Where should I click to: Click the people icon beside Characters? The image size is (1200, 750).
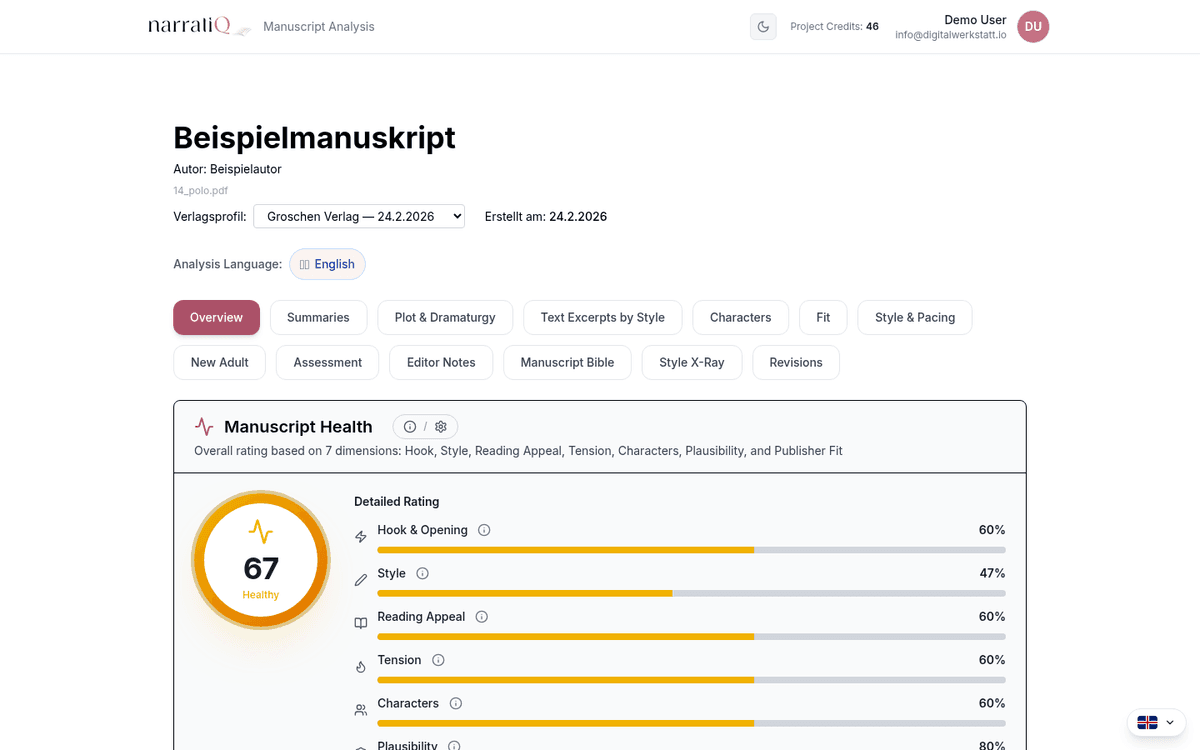point(360,709)
